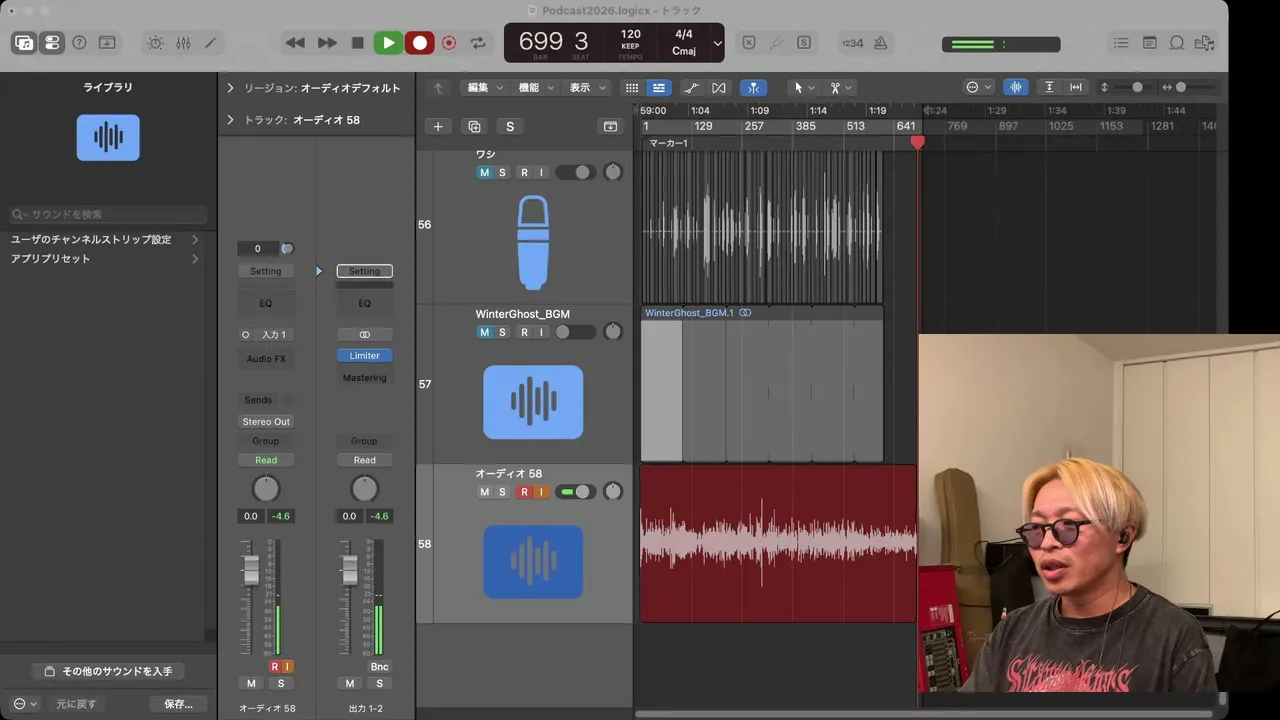The image size is (1280, 720).
Task: Toggle the Catch Playhead button
Action: click(754, 88)
